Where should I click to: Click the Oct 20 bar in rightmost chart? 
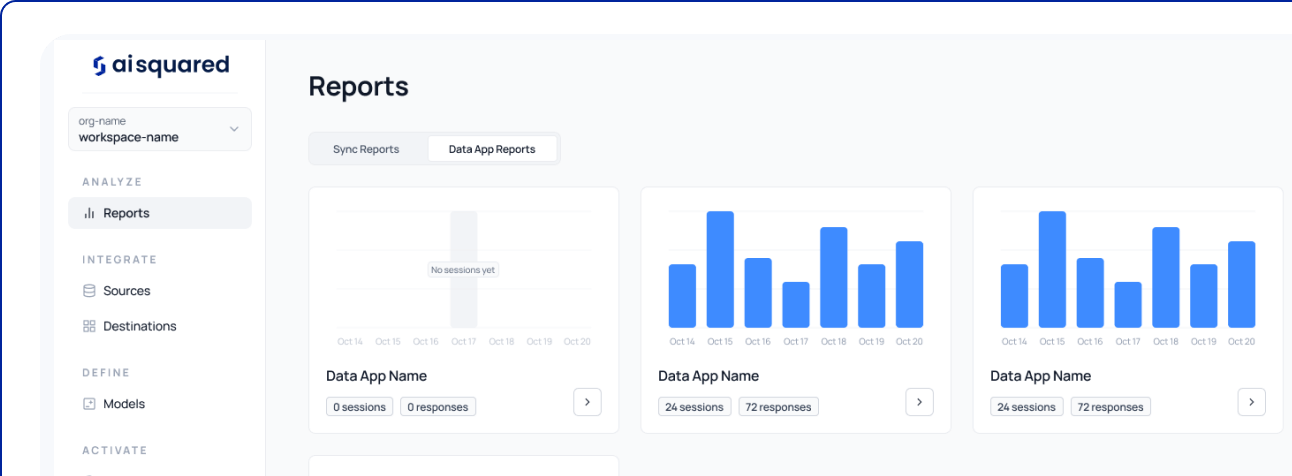(x=1241, y=284)
